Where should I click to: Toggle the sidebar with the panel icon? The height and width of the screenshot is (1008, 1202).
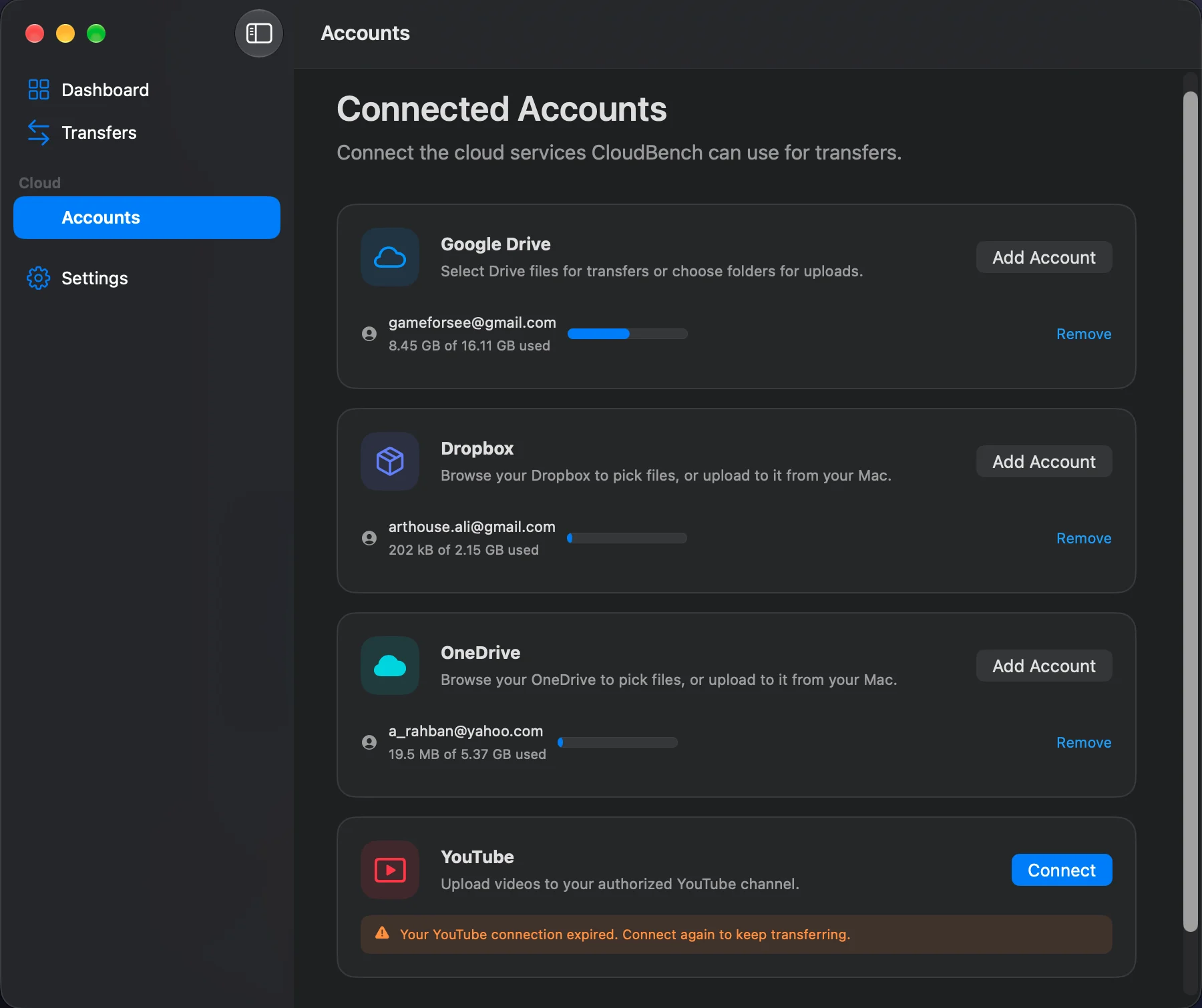259,33
